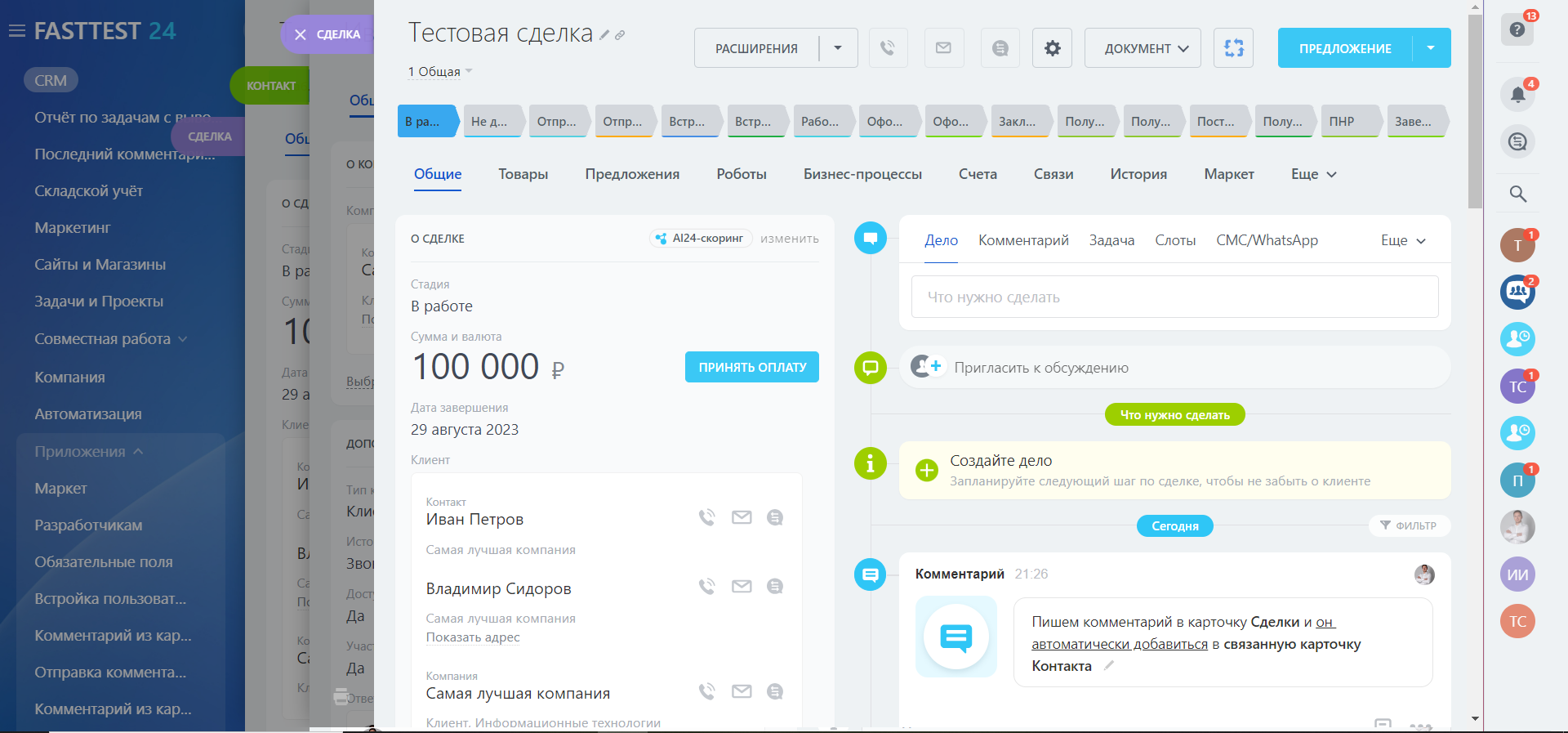Edit the comment text with its pencil icon

tap(1108, 666)
